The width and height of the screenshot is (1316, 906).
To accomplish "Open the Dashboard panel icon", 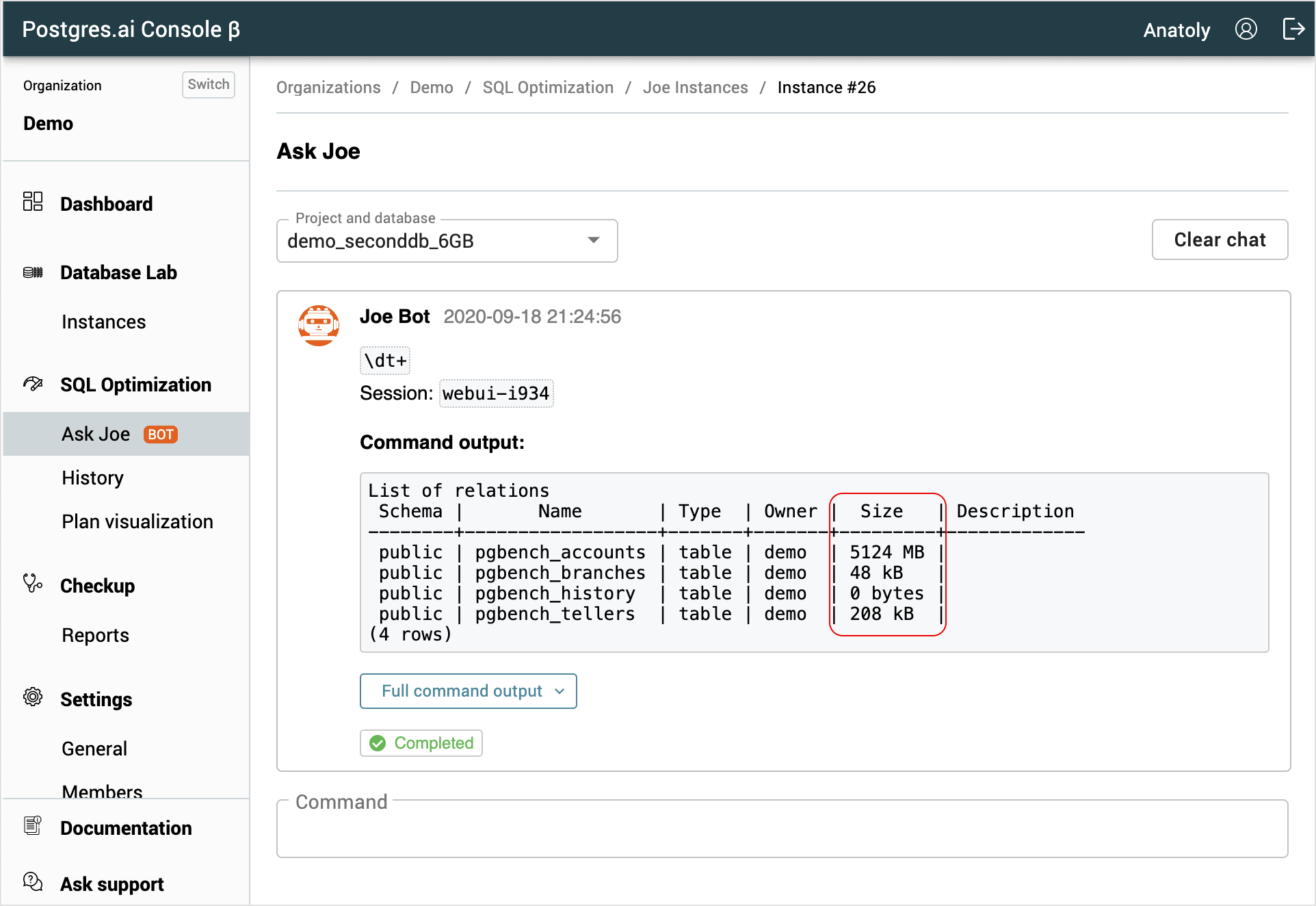I will [32, 201].
